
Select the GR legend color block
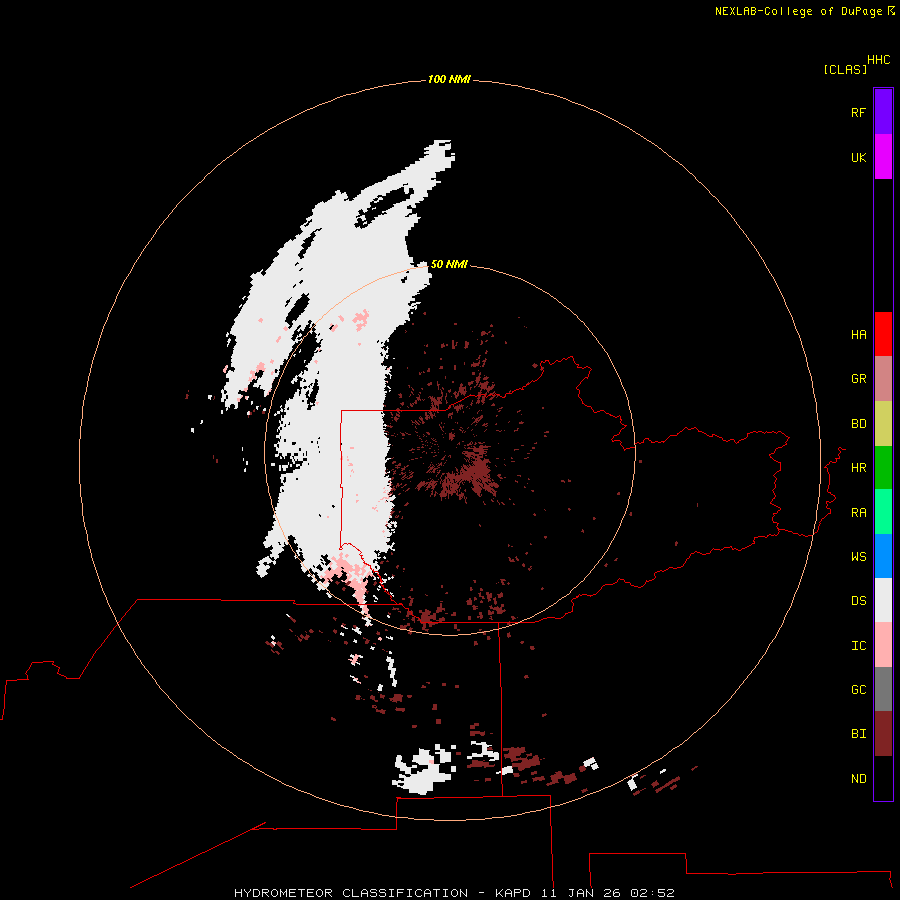883,379
